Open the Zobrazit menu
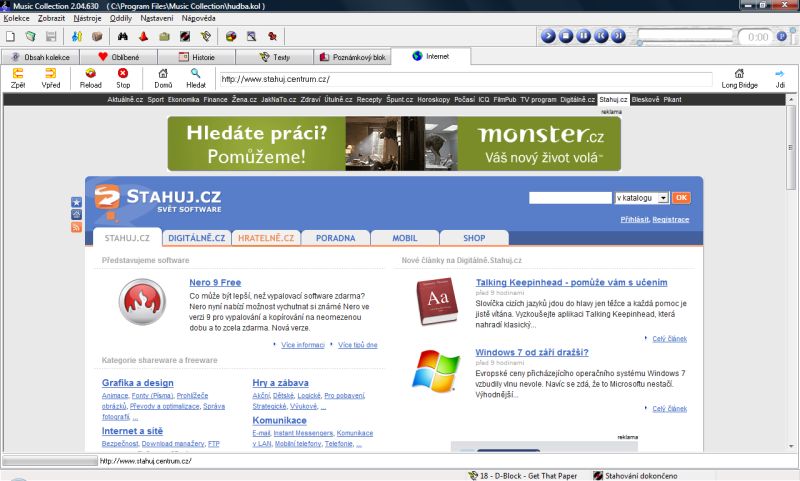Image resolution: width=800 pixels, height=481 pixels. (51, 18)
